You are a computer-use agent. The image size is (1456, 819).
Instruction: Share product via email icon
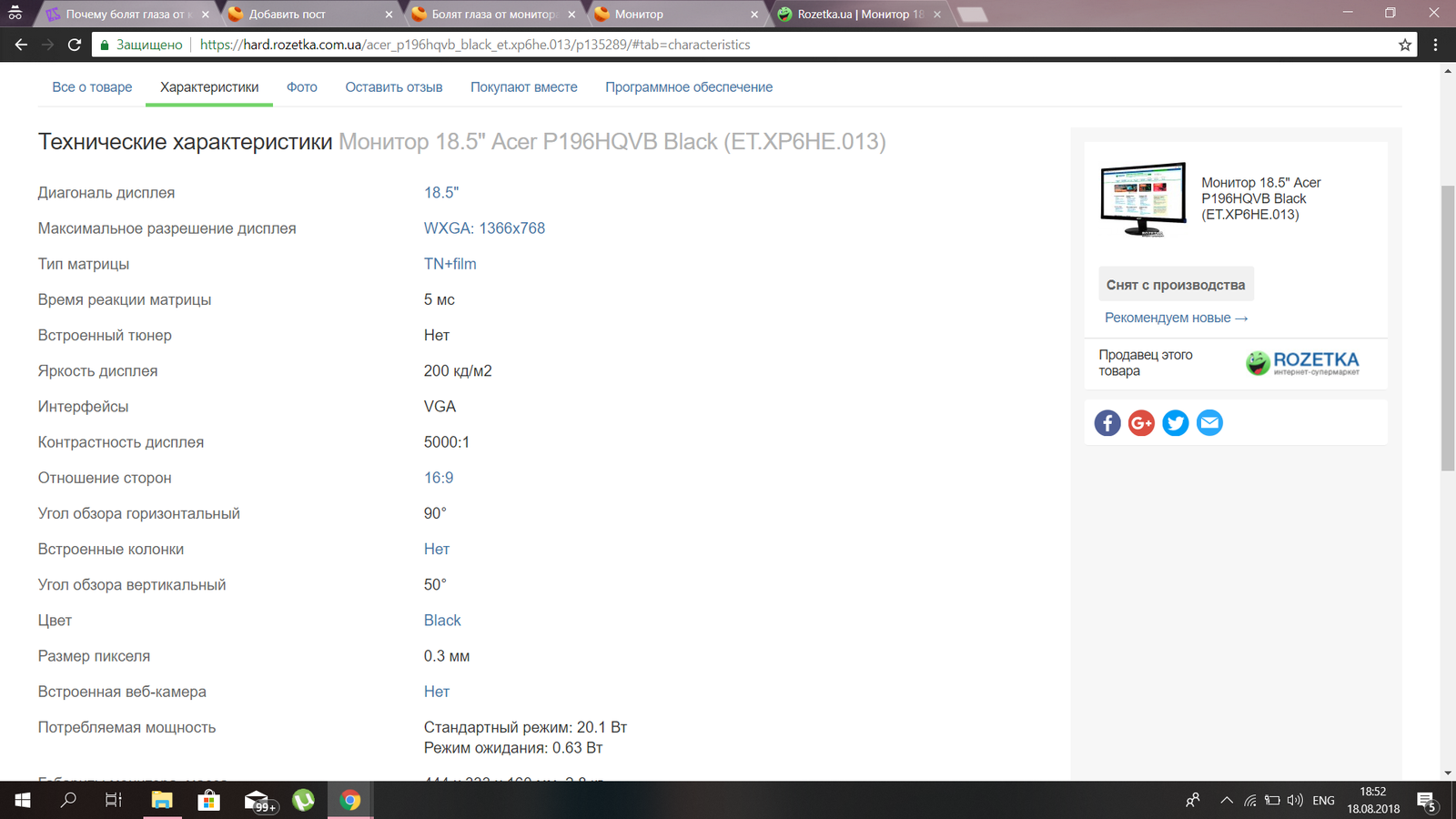click(1209, 423)
